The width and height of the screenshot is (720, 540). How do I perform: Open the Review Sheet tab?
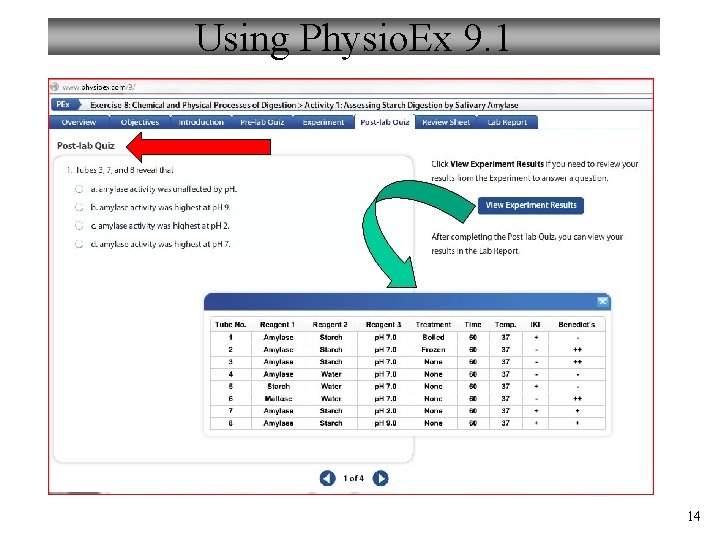(x=446, y=122)
